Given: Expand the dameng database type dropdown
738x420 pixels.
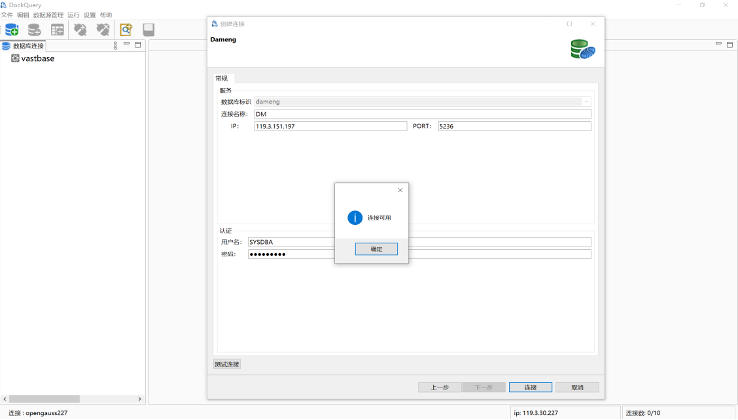Looking at the screenshot, I should tap(586, 102).
